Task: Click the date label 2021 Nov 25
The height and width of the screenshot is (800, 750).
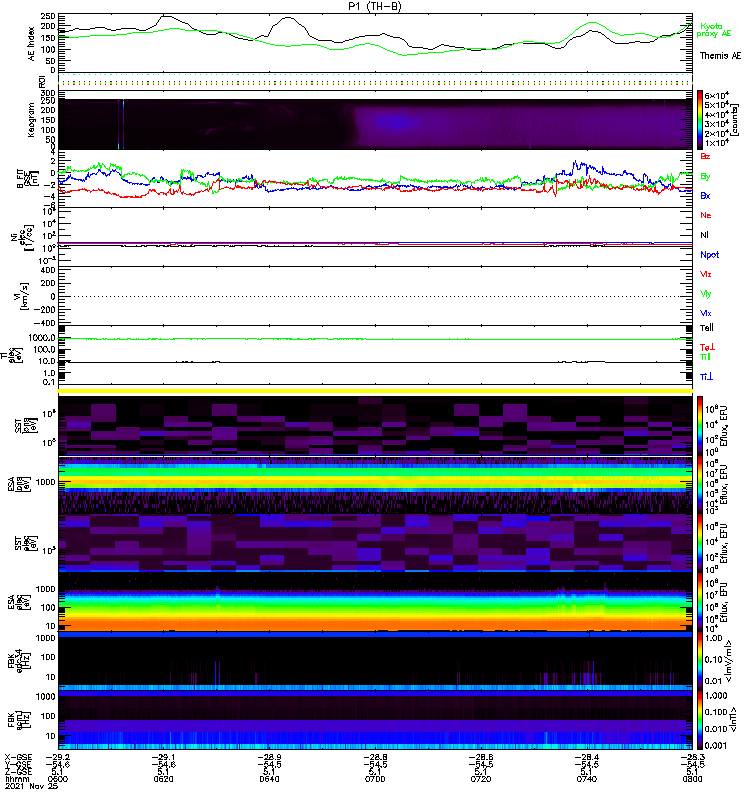Action: tap(31, 786)
